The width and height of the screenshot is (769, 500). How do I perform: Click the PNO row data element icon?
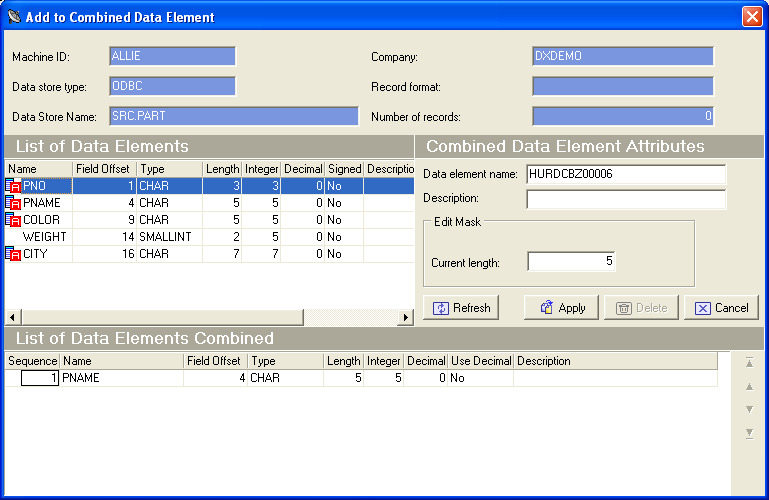click(x=13, y=186)
